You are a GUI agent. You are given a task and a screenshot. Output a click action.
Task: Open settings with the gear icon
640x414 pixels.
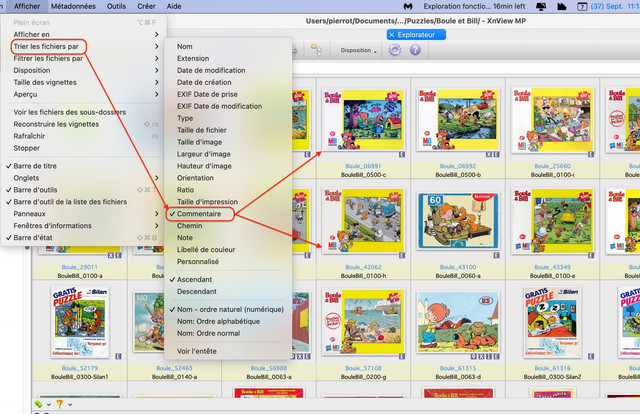coord(395,50)
